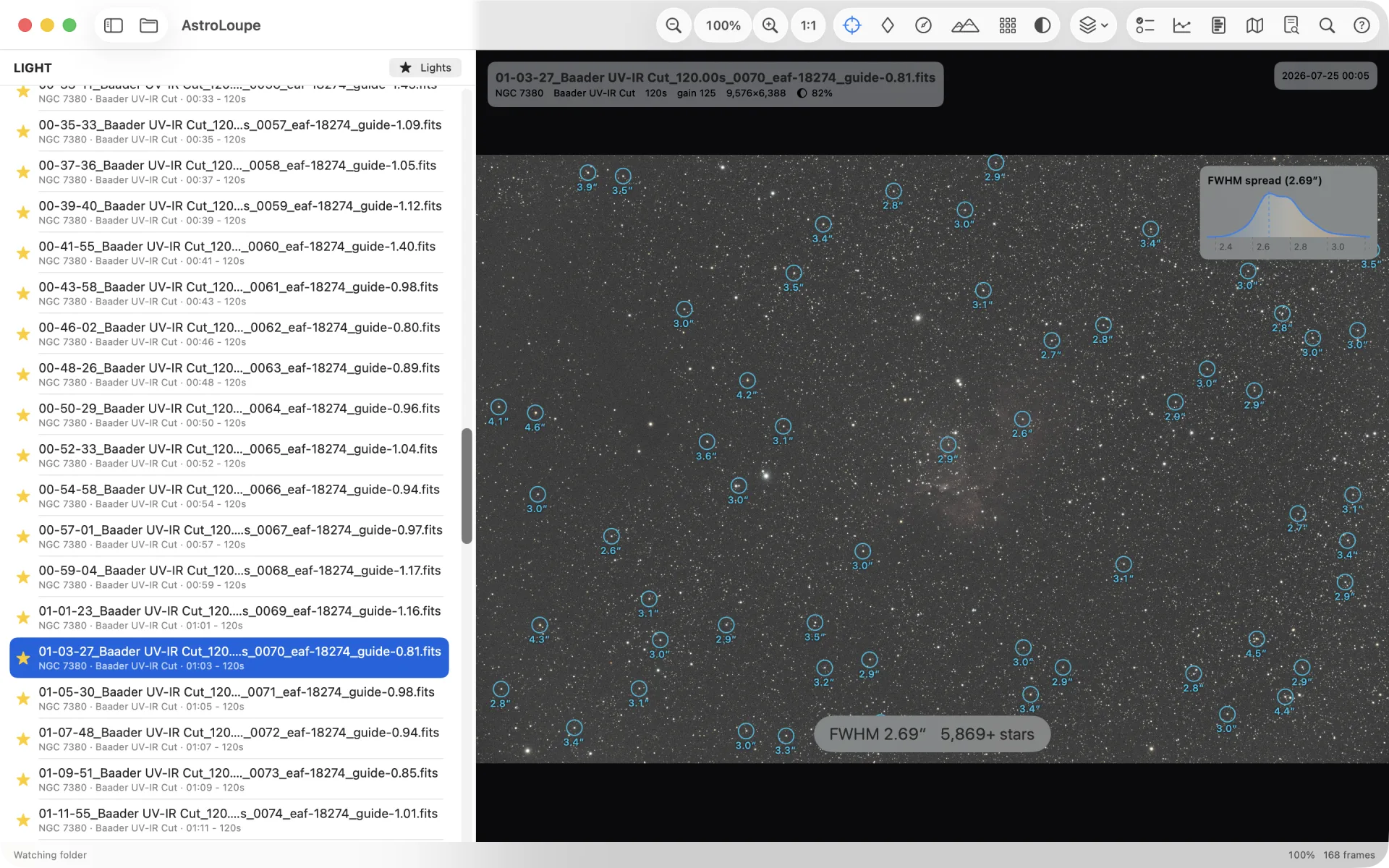Select frame 0065 guide-1.04.fits
This screenshot has height=868, width=1389.
(x=229, y=455)
